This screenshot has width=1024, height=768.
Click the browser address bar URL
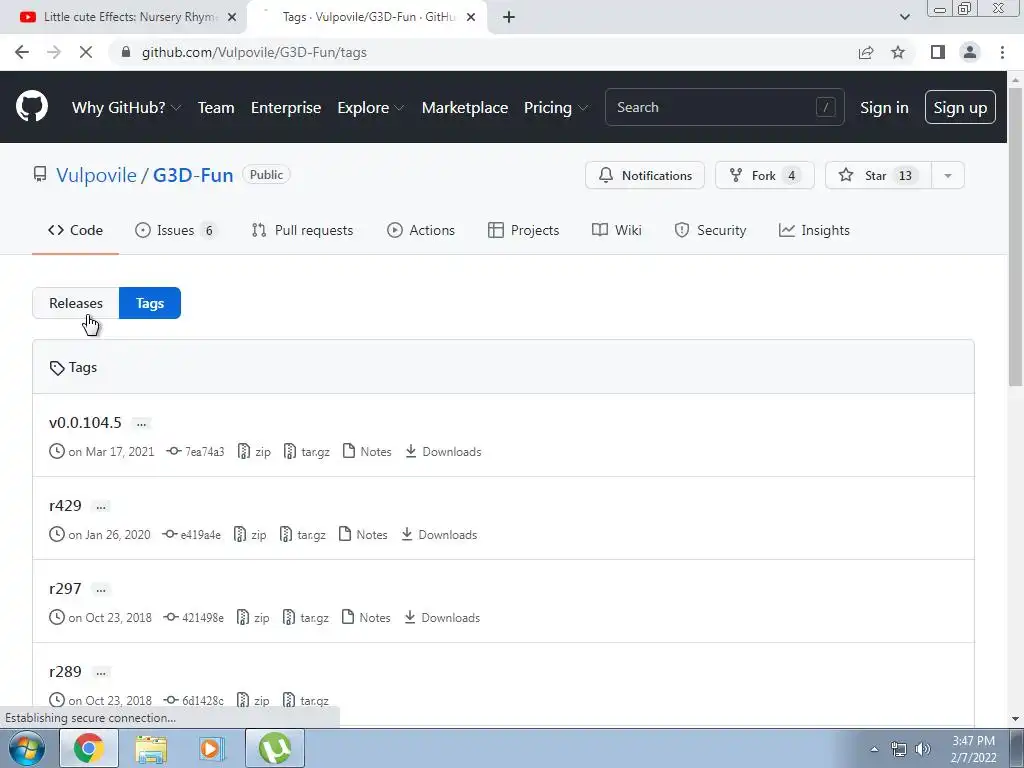coord(254,52)
